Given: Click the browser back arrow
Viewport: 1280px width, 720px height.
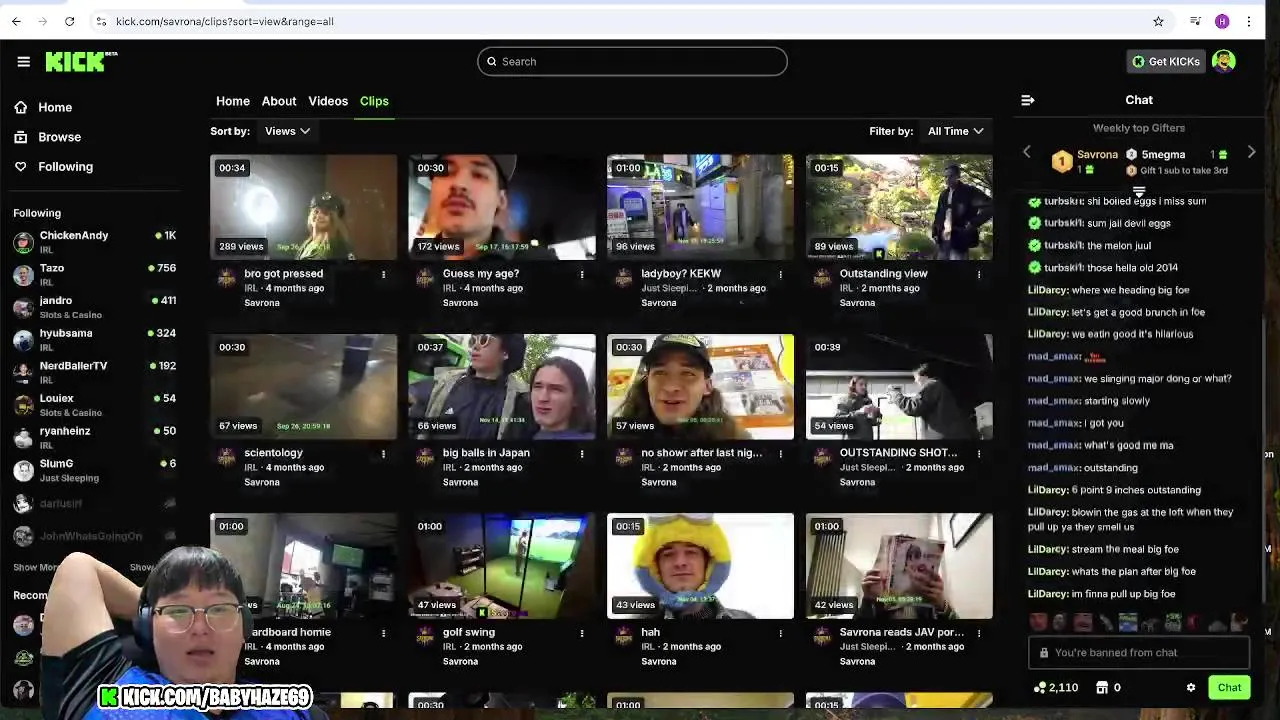Looking at the screenshot, I should [x=16, y=21].
